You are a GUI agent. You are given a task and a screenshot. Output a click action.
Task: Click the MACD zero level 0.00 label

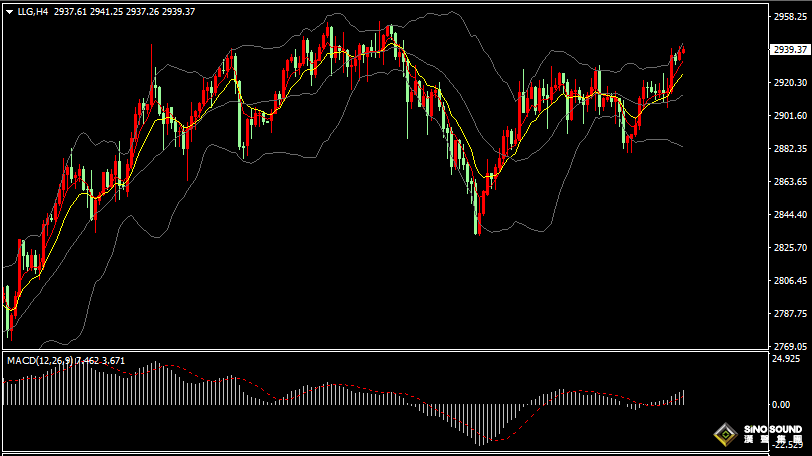(782, 404)
